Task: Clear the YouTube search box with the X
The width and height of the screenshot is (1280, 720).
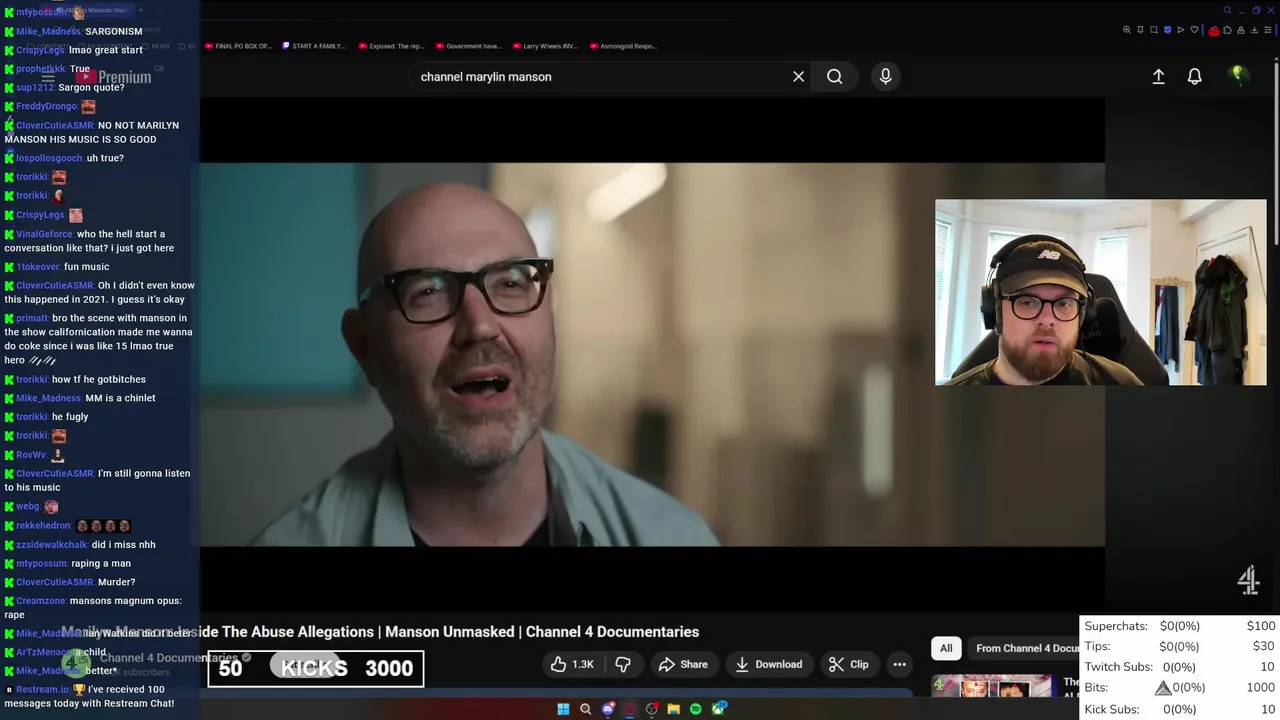Action: click(x=798, y=77)
